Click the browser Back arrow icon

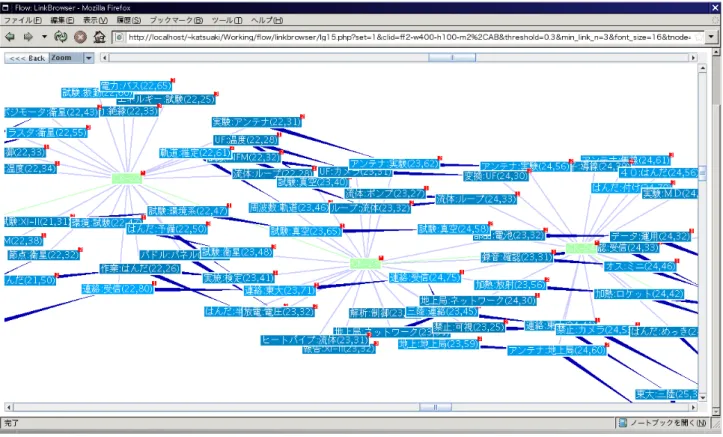10,37
